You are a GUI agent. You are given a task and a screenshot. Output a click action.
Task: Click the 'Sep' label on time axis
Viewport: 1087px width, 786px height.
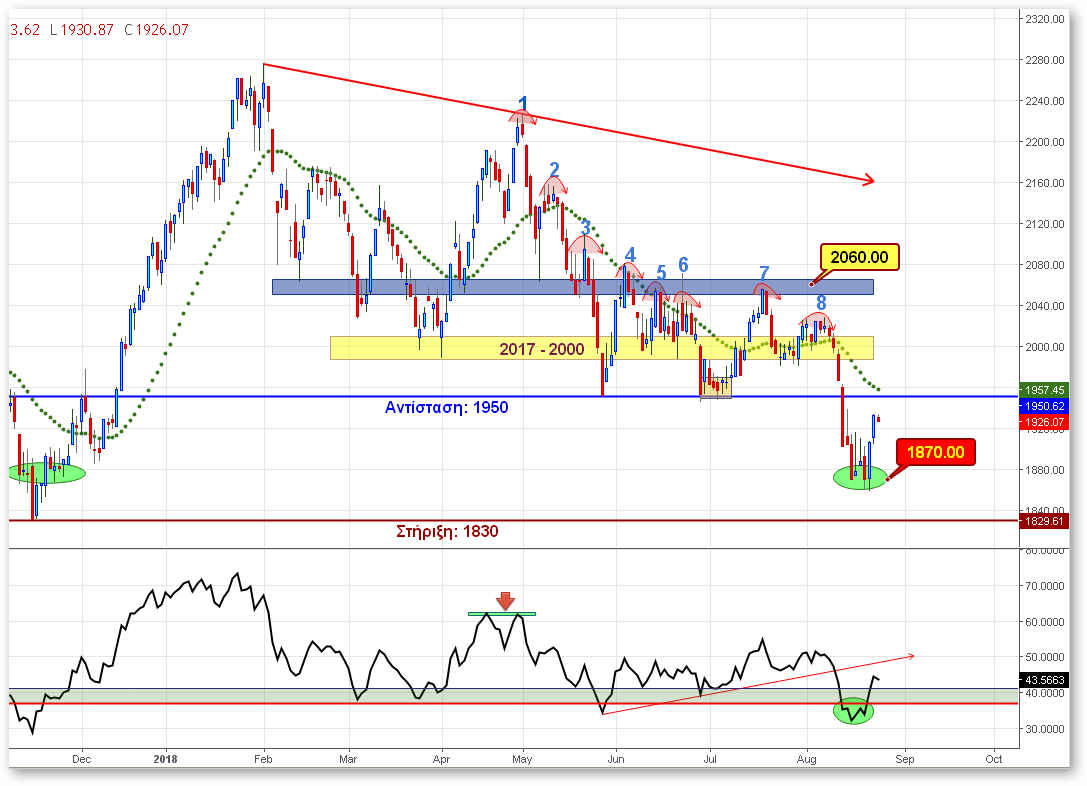pos(905,759)
